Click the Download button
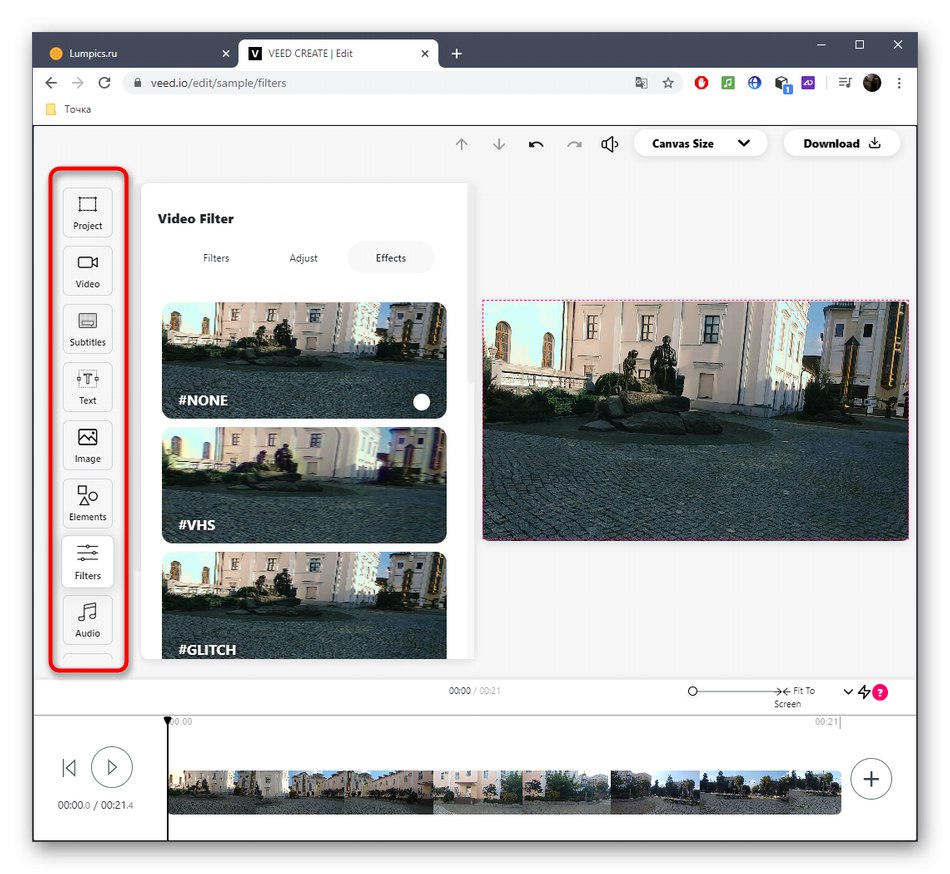This screenshot has height=874, width=950. [841, 143]
